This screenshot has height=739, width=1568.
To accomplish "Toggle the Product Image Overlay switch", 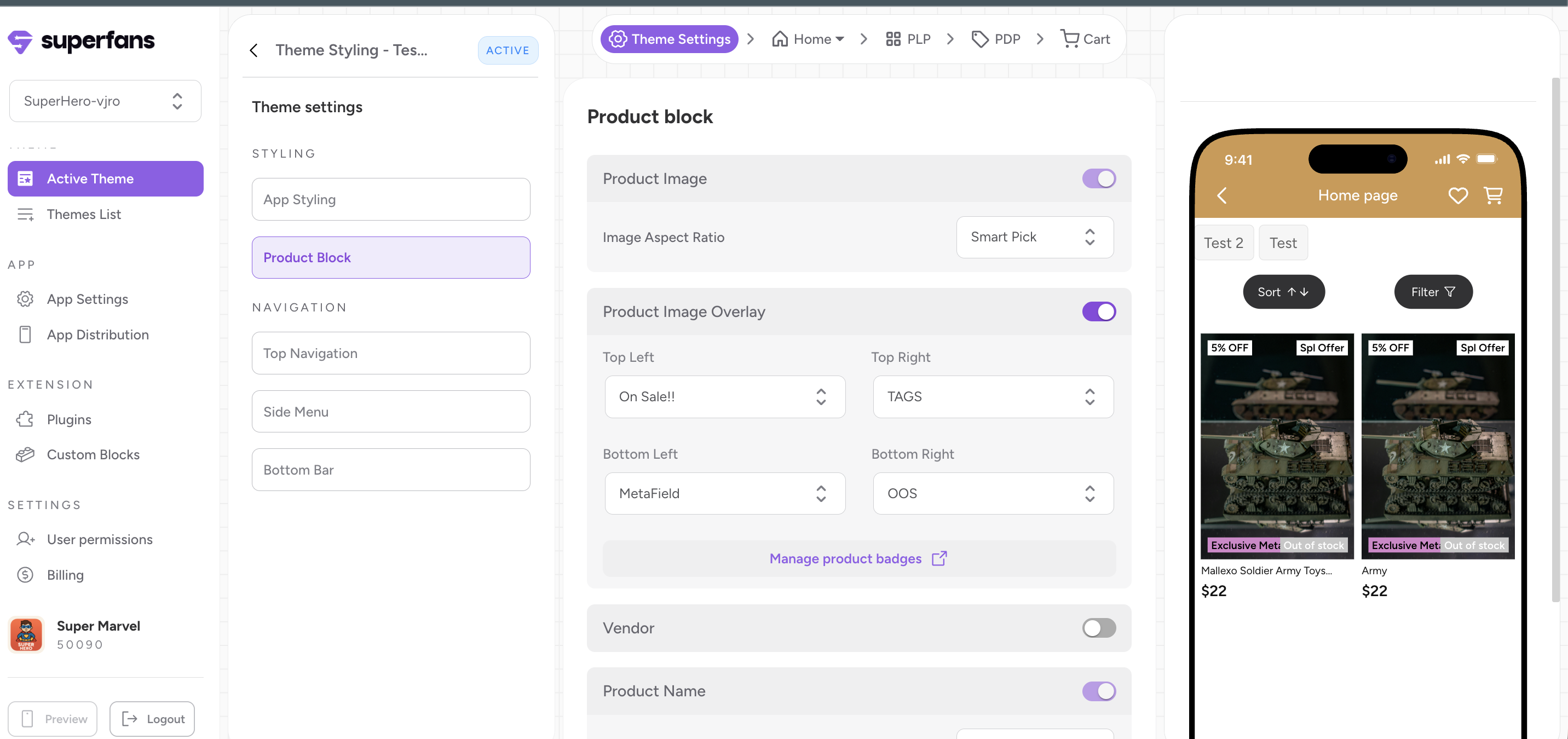I will pyautogui.click(x=1098, y=311).
